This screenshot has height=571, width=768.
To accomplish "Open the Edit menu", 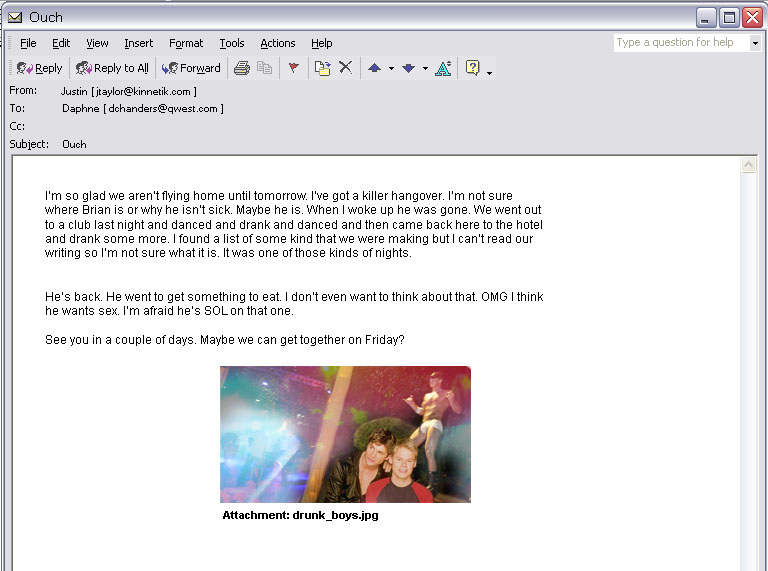I will [x=61, y=43].
